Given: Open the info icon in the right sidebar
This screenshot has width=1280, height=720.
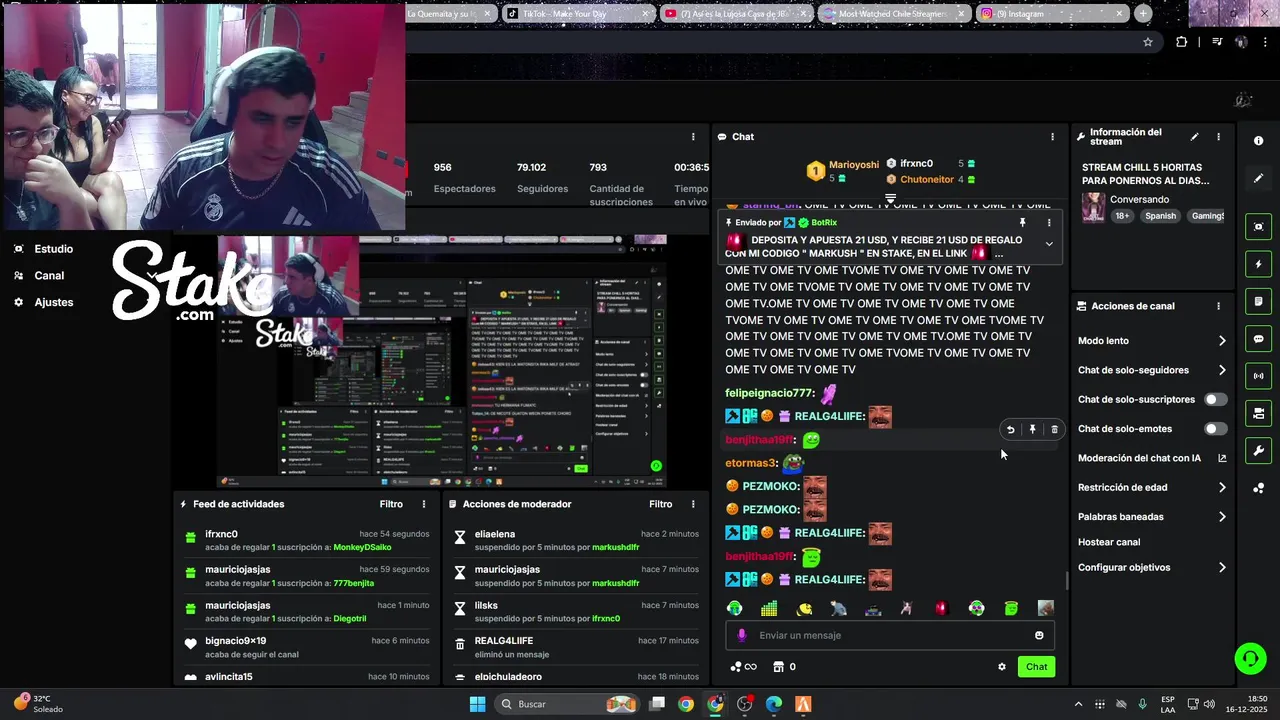Looking at the screenshot, I should coord(1258,141).
